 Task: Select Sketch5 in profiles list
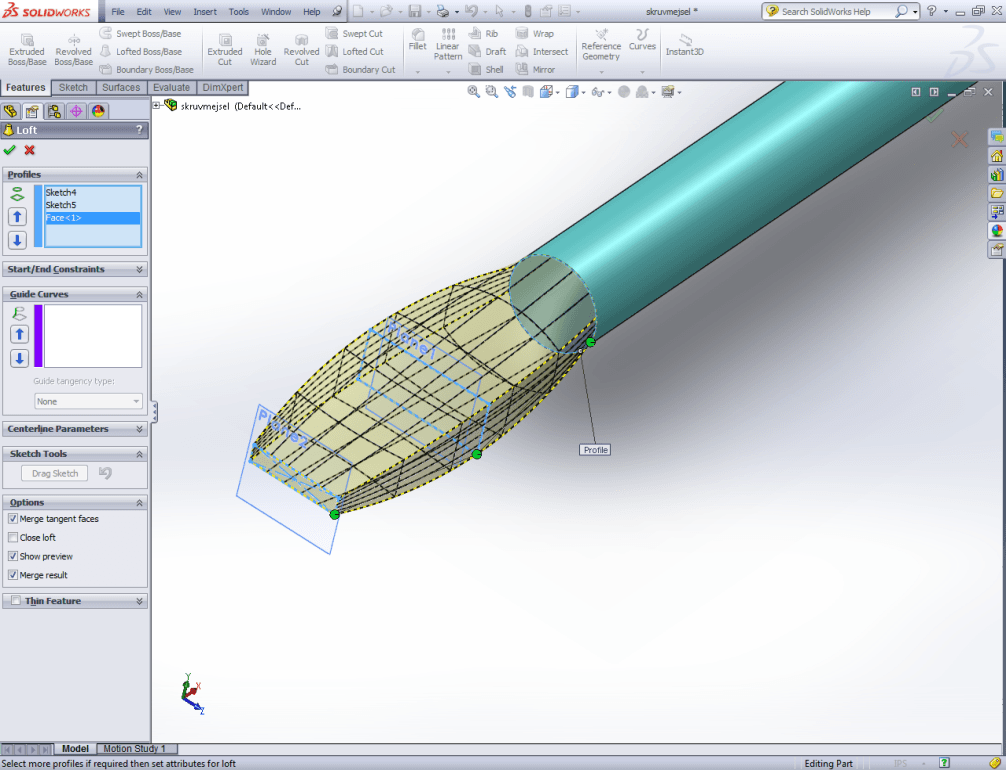[x=92, y=205]
